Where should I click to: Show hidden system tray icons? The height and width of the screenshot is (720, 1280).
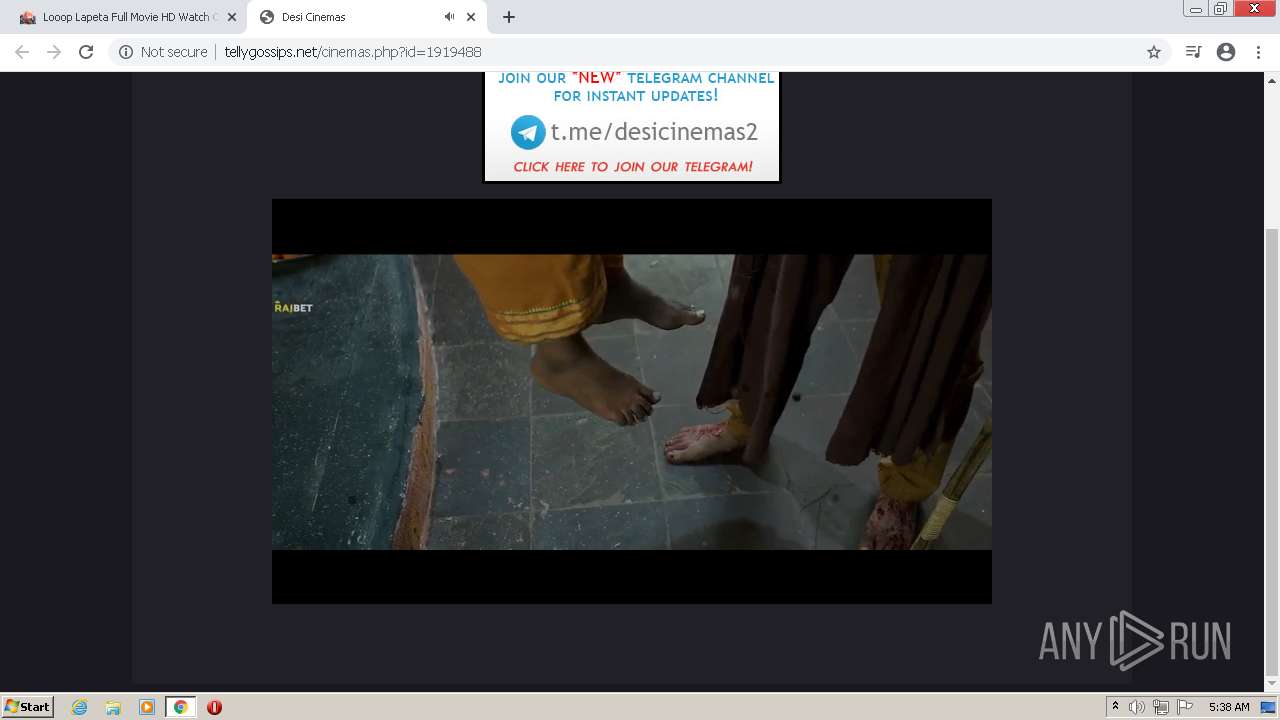[1115, 707]
